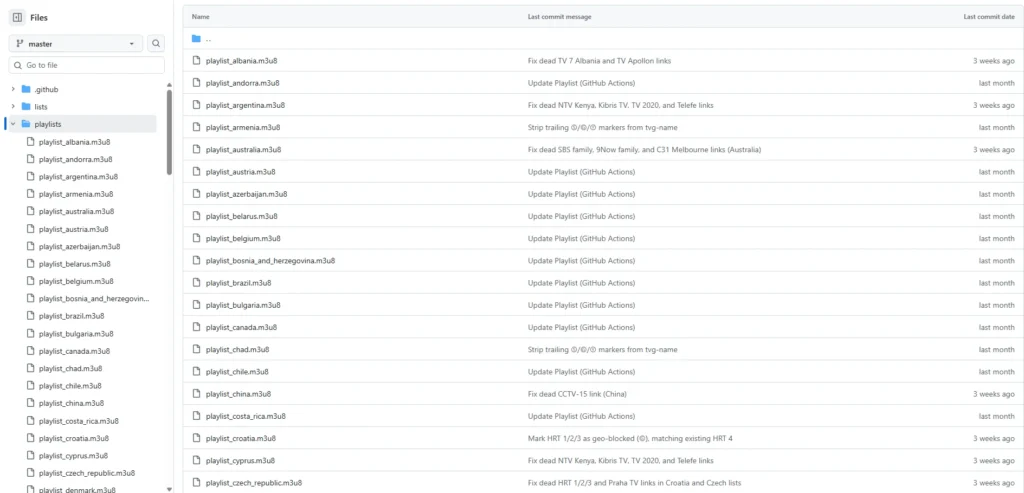Open playlist_belgium.m3u8 in the sidebar tree
This screenshot has height=493, width=1024.
76,281
